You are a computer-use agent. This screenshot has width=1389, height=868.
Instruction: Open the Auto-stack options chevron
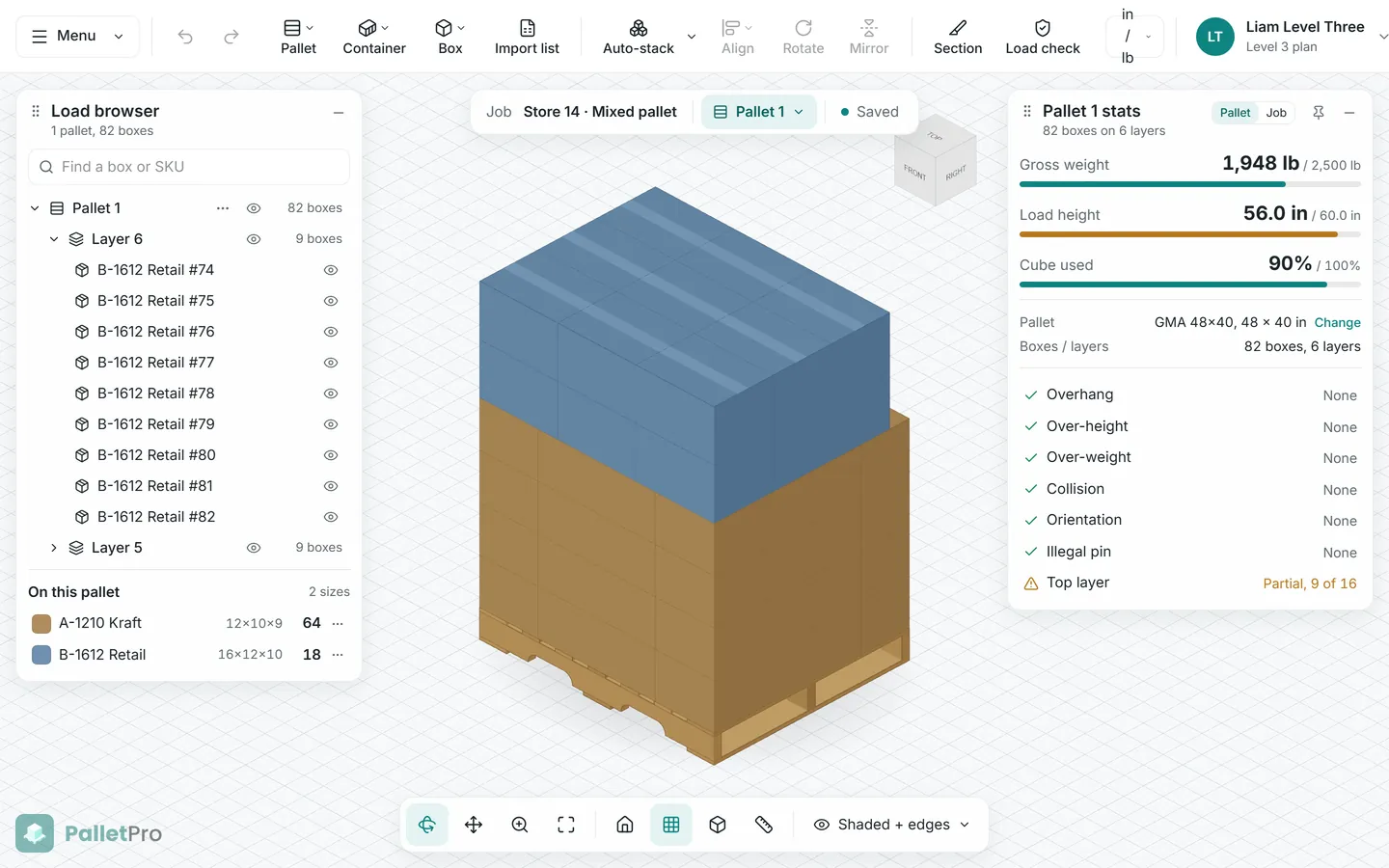pyautogui.click(x=692, y=37)
